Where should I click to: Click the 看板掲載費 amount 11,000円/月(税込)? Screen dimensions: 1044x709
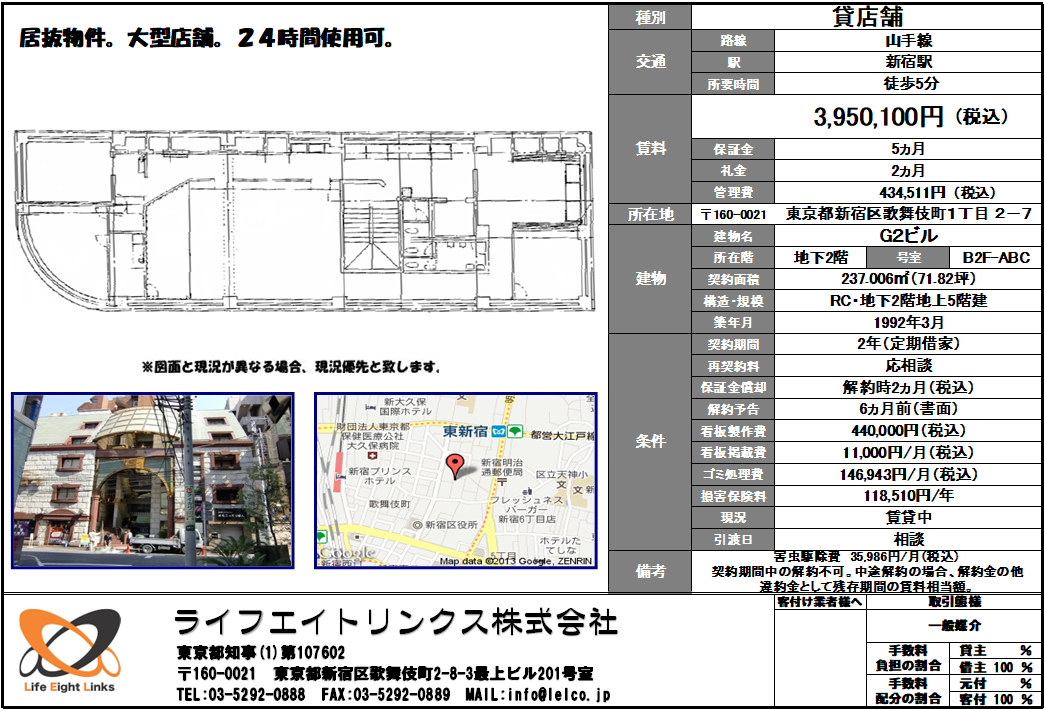tap(908, 453)
